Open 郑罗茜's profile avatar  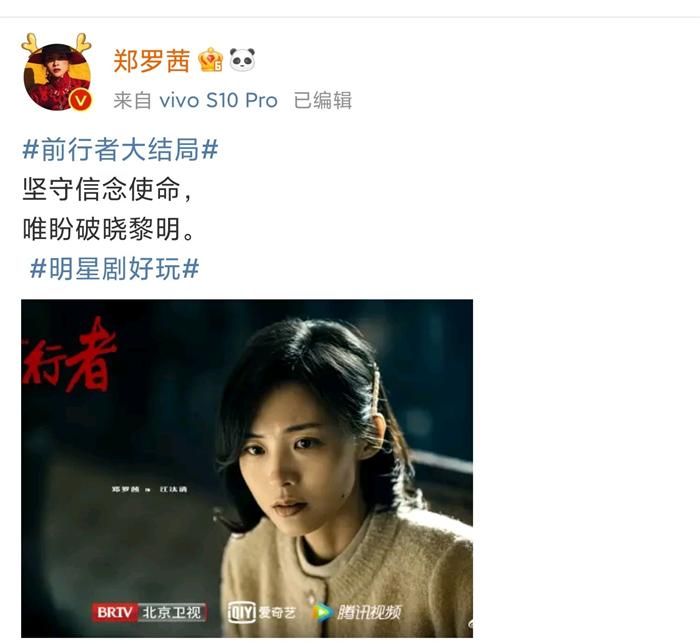57,77
